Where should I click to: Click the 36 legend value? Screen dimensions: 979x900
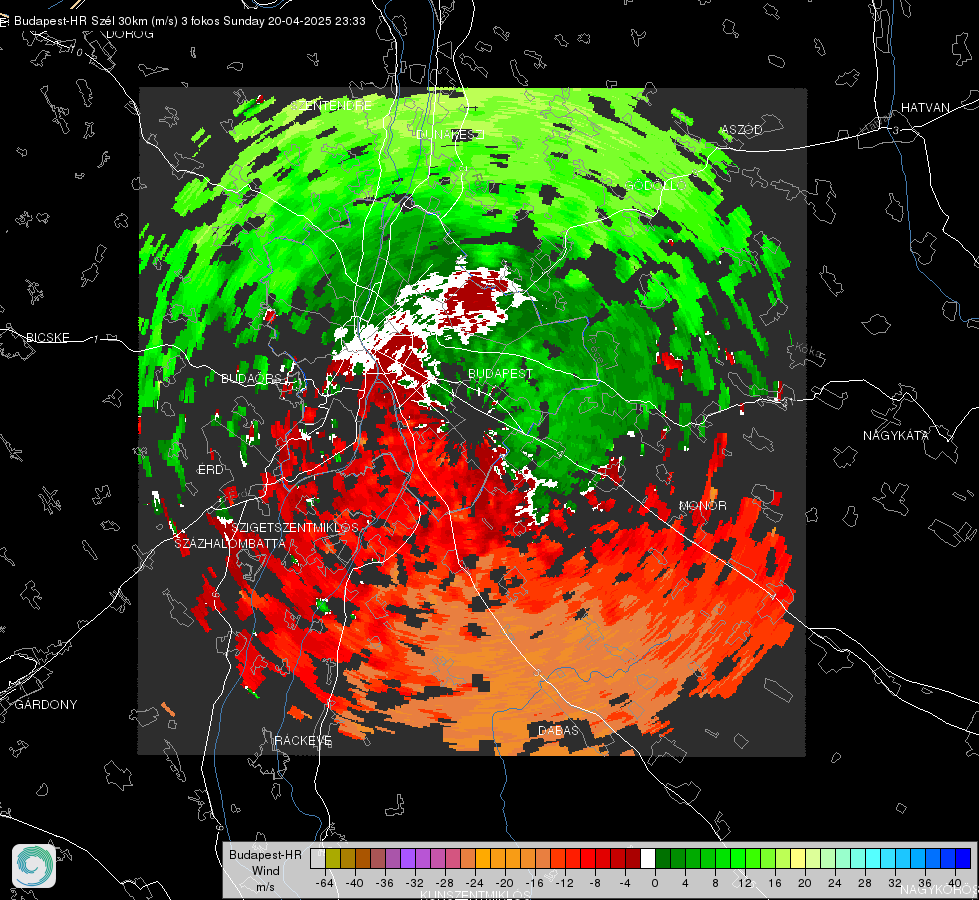pyautogui.click(x=925, y=883)
